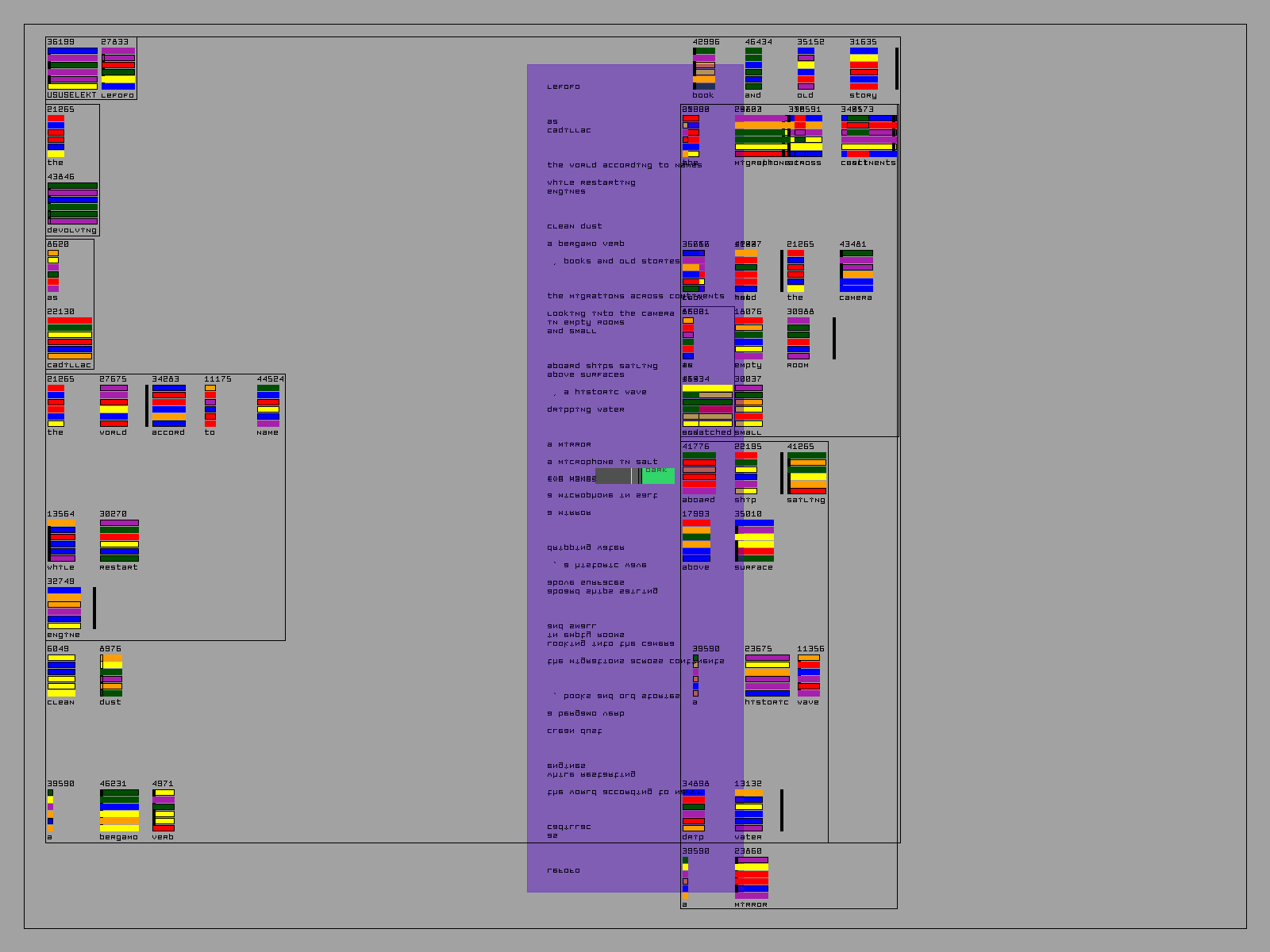Click the bergamo color bar block

click(119, 810)
